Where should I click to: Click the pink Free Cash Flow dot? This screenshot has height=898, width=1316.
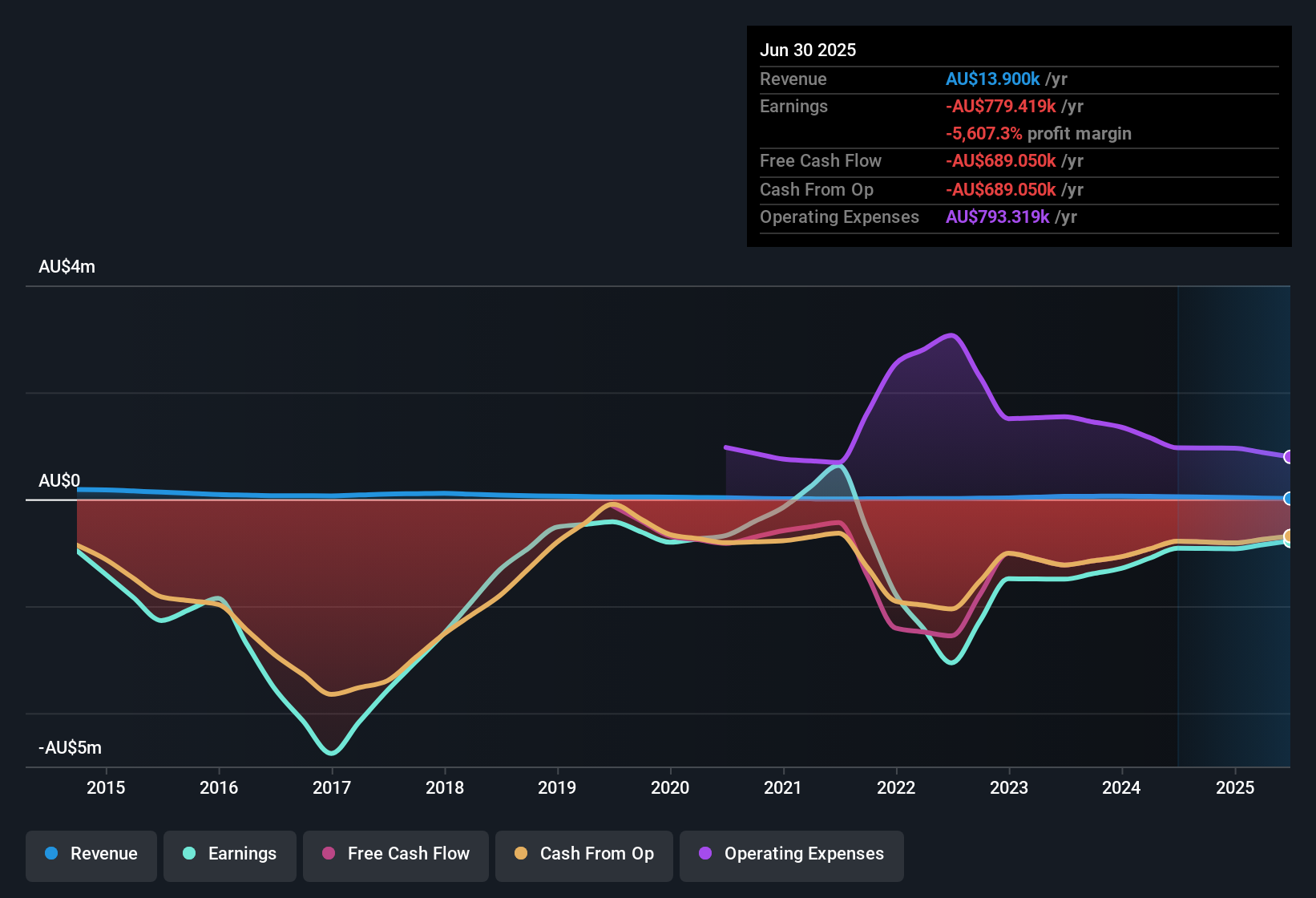(329, 853)
